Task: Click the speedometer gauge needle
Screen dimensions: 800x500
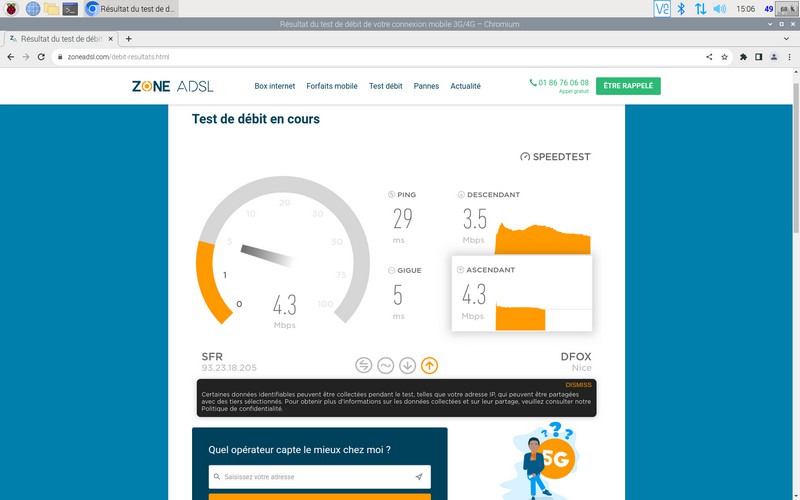Action: click(266, 255)
